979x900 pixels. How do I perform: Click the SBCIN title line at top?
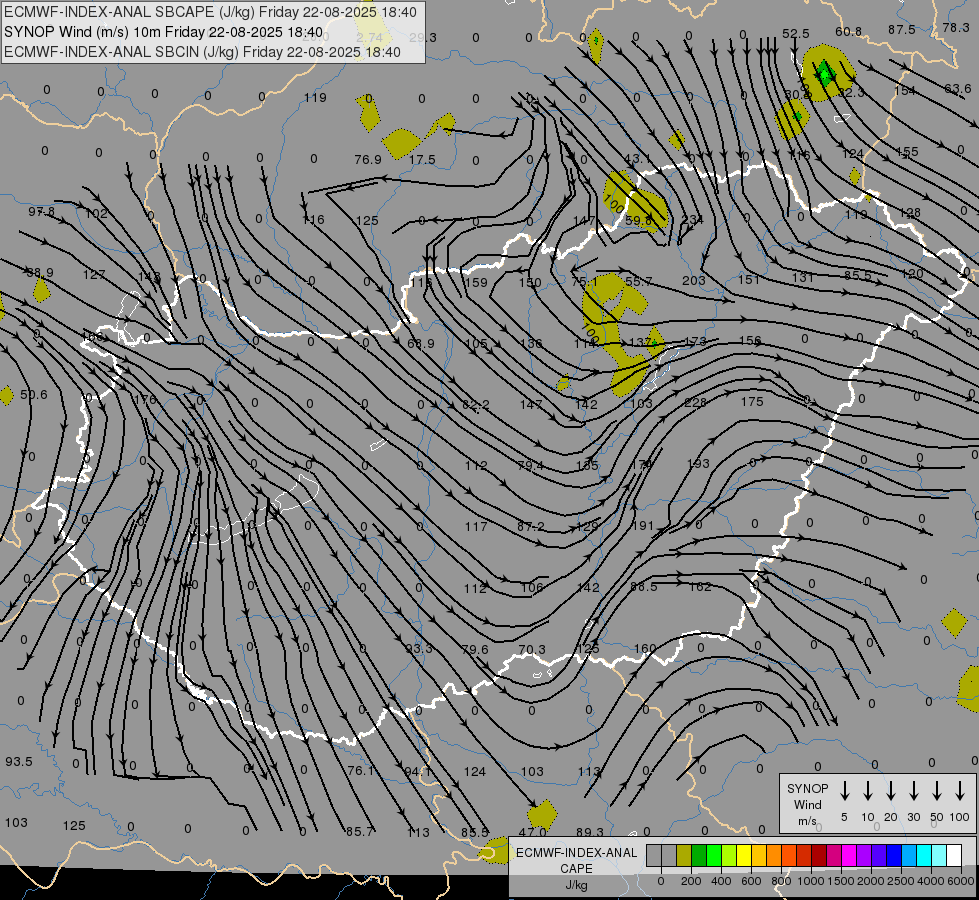point(202,52)
